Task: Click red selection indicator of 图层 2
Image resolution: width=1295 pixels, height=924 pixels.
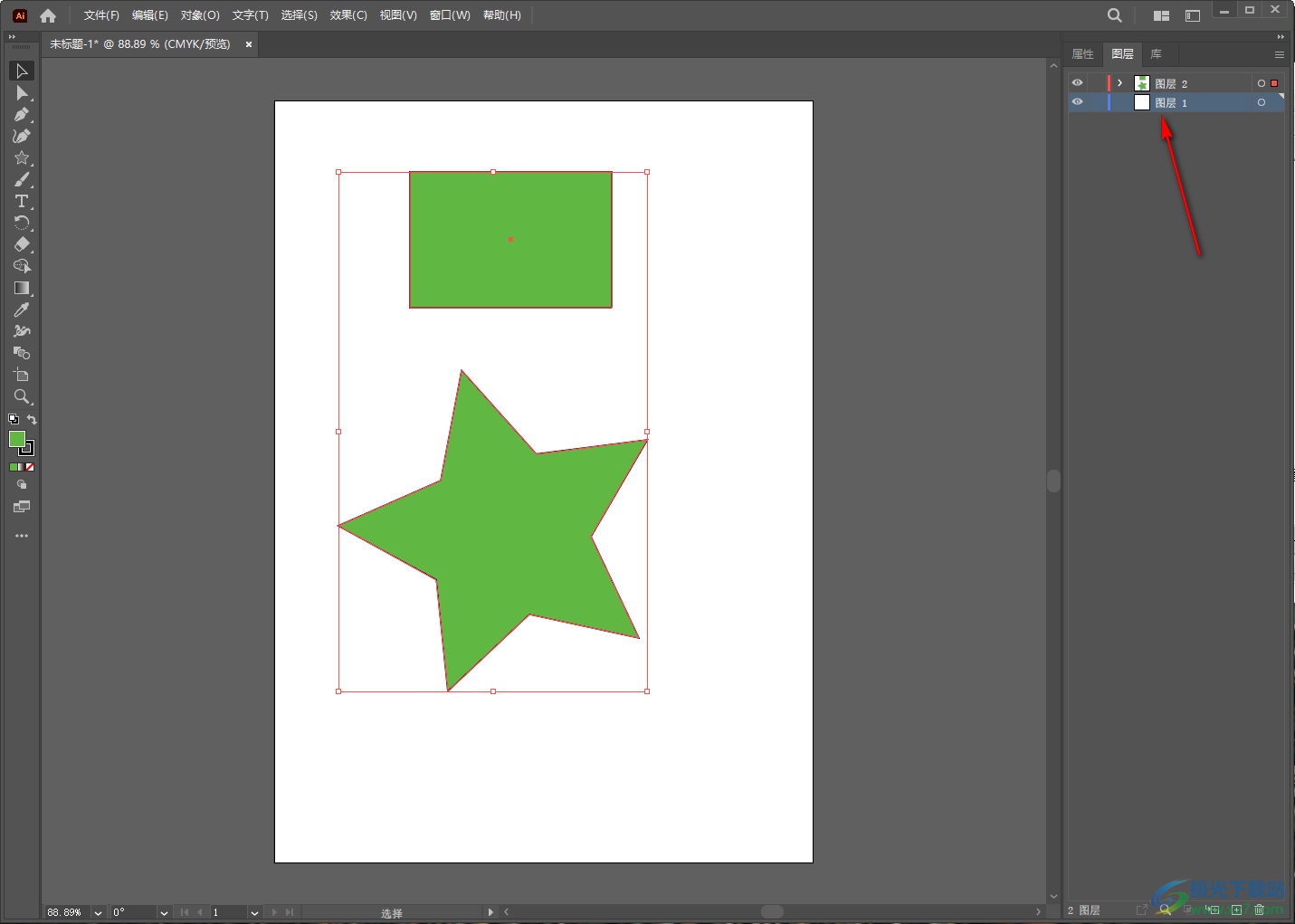Action: [x=1274, y=83]
